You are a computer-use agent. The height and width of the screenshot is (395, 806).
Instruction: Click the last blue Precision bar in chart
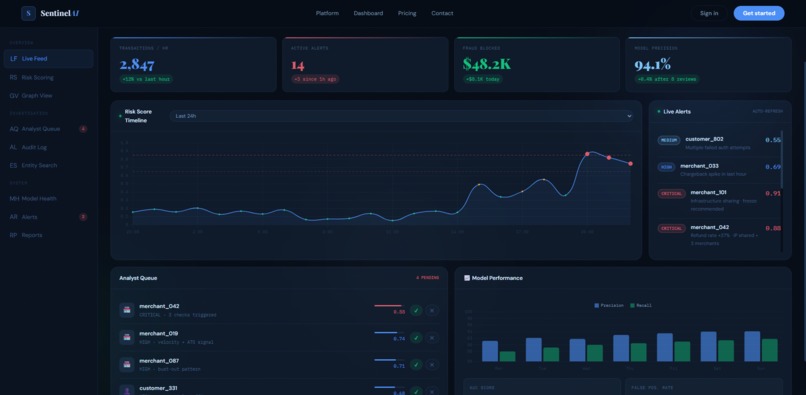coord(752,346)
